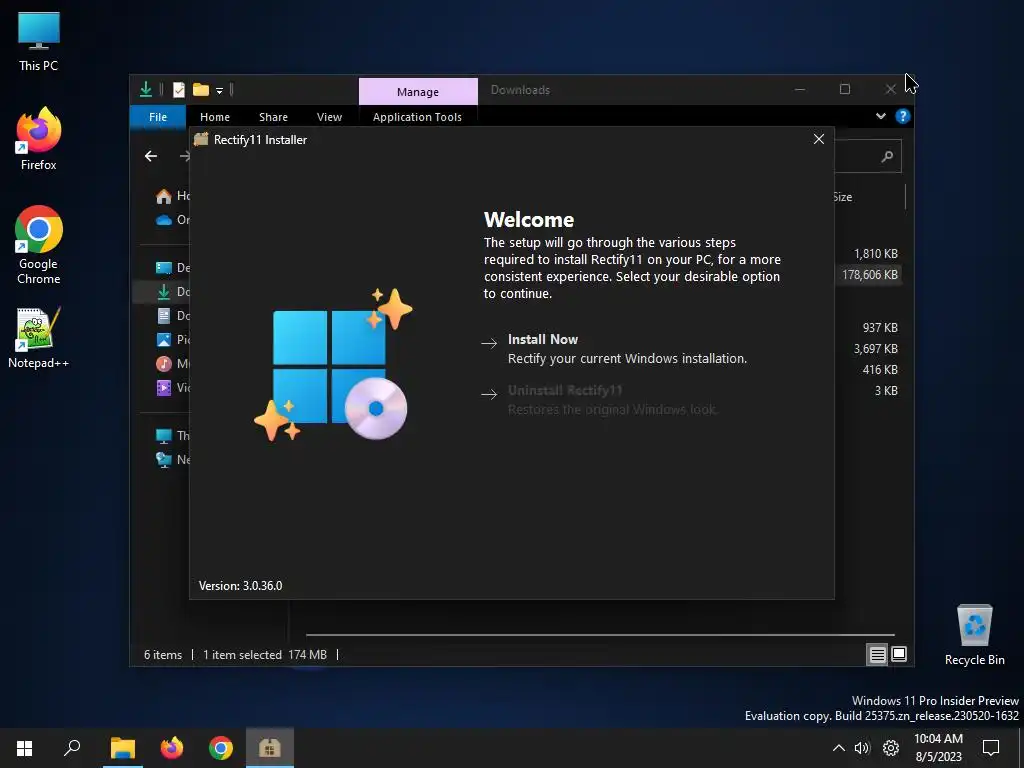The height and width of the screenshot is (768, 1024).
Task: Open taskbar Search
Action: point(72,748)
